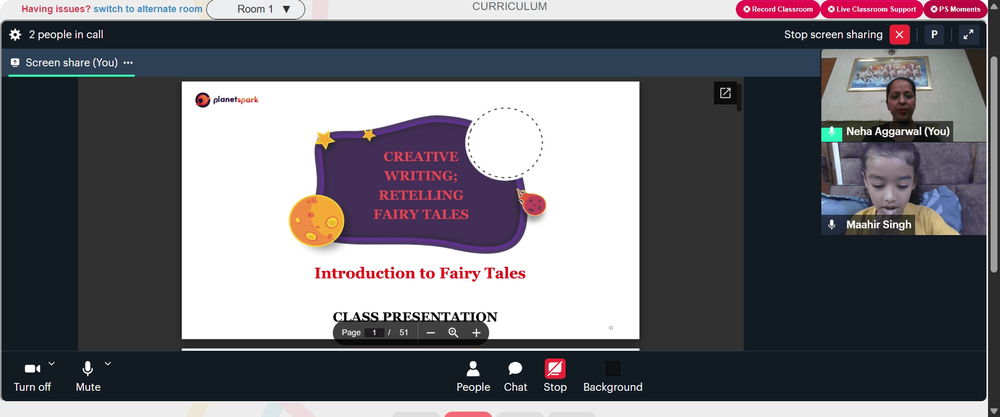The image size is (1000, 417).
Task: Expand camera options chevron
Action: pyautogui.click(x=52, y=363)
